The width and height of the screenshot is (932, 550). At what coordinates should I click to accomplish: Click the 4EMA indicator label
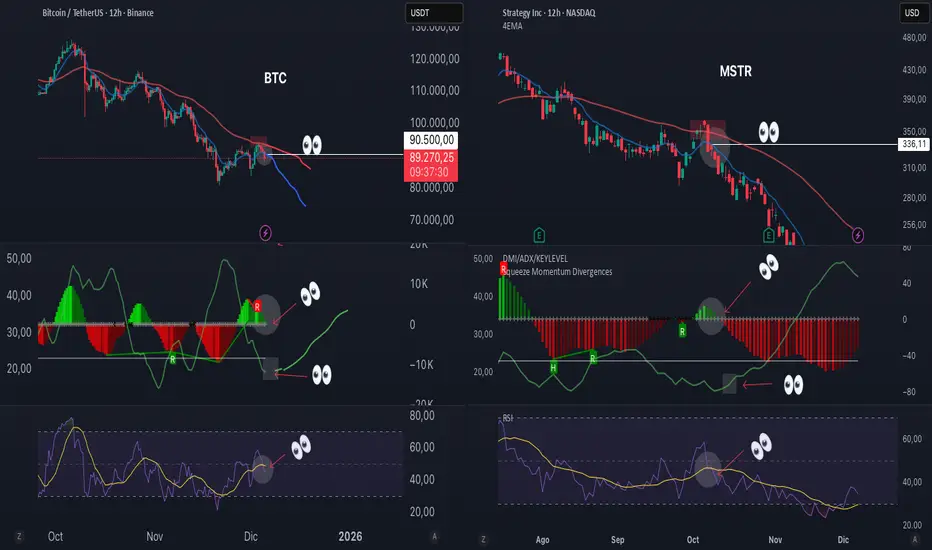click(x=512, y=26)
